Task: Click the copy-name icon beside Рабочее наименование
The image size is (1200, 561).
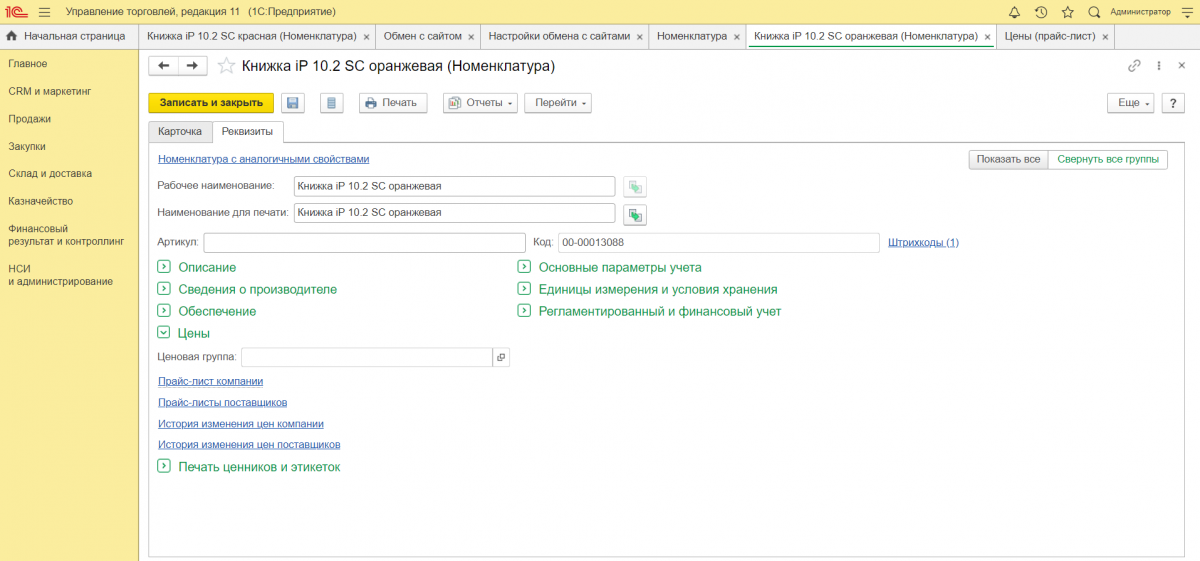Action: 635,186
